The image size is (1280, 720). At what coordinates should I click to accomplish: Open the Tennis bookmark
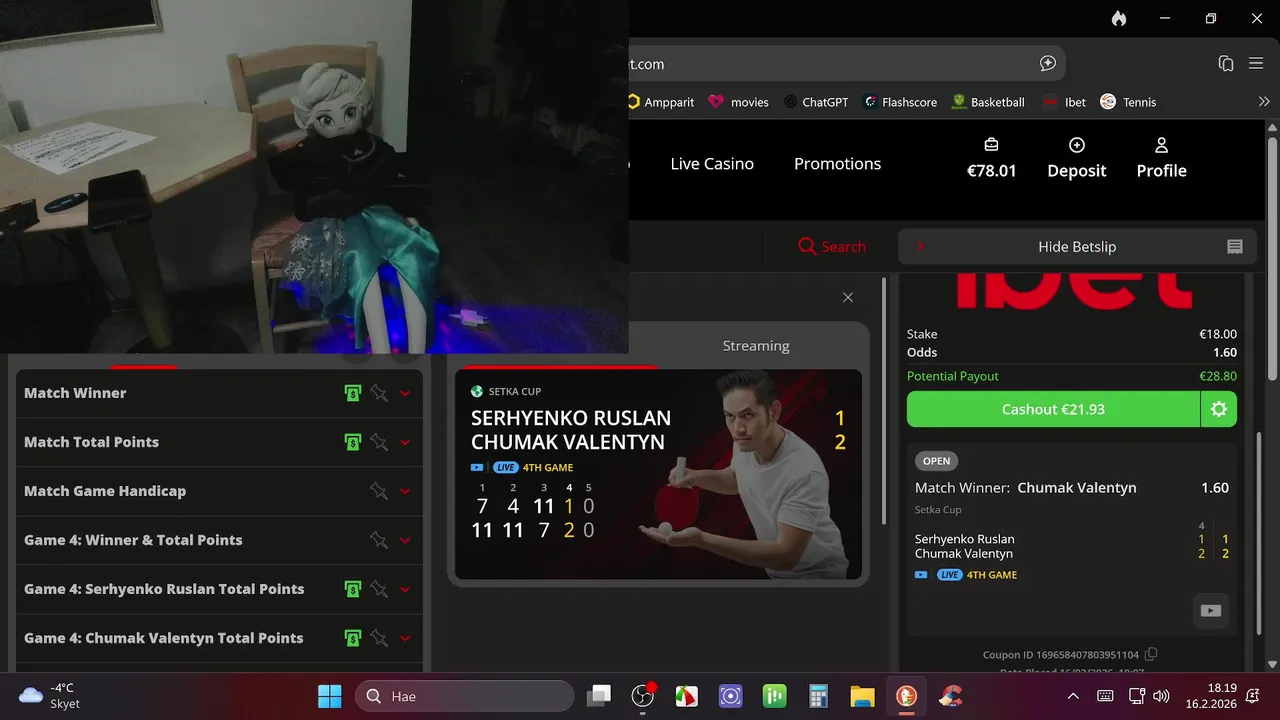pos(1128,102)
